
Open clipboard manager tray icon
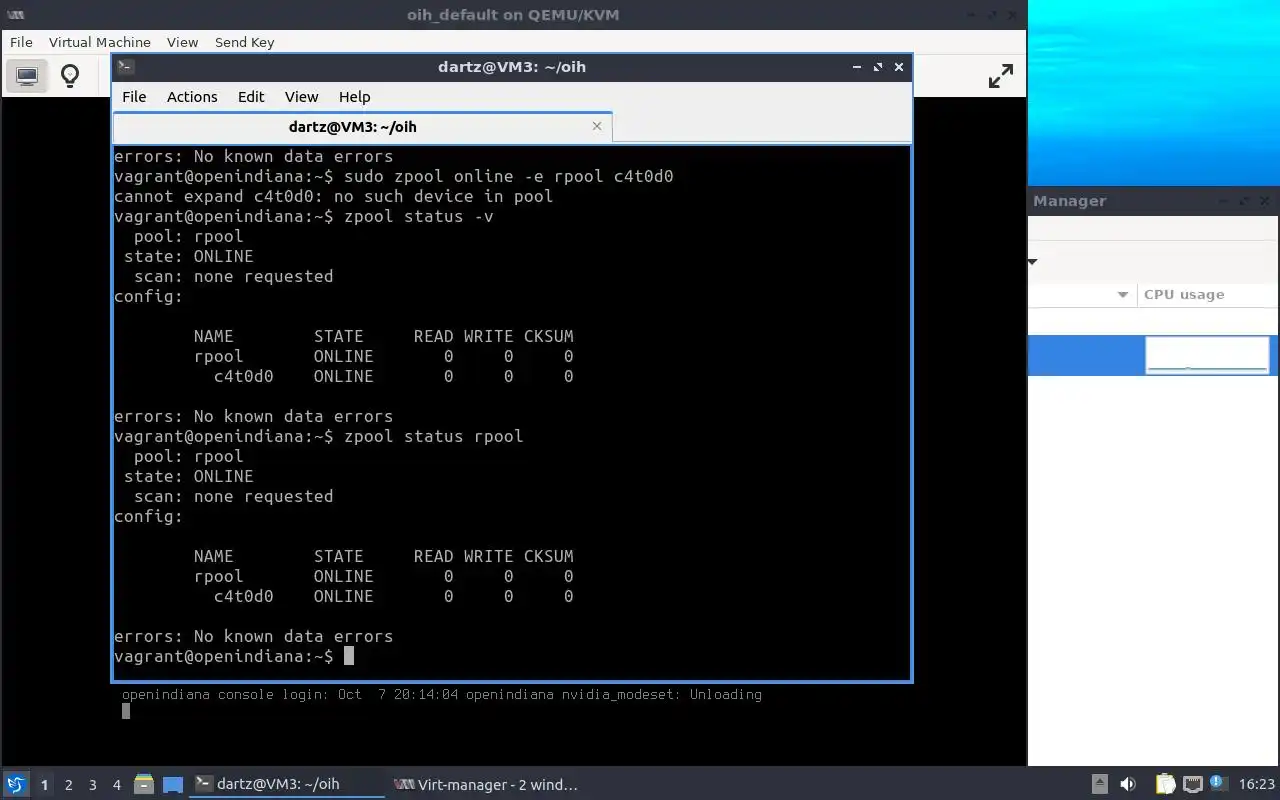[x=1166, y=784]
